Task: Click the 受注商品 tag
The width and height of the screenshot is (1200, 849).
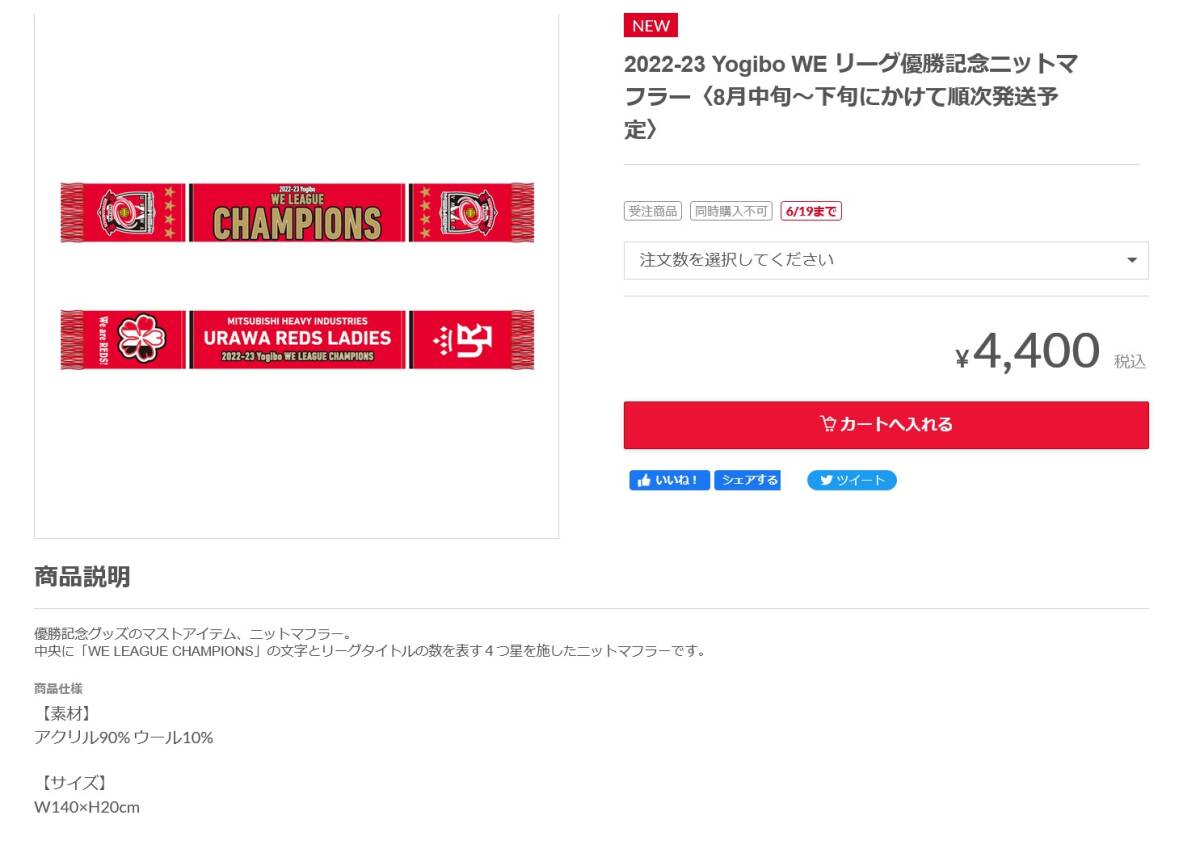Action: click(653, 211)
